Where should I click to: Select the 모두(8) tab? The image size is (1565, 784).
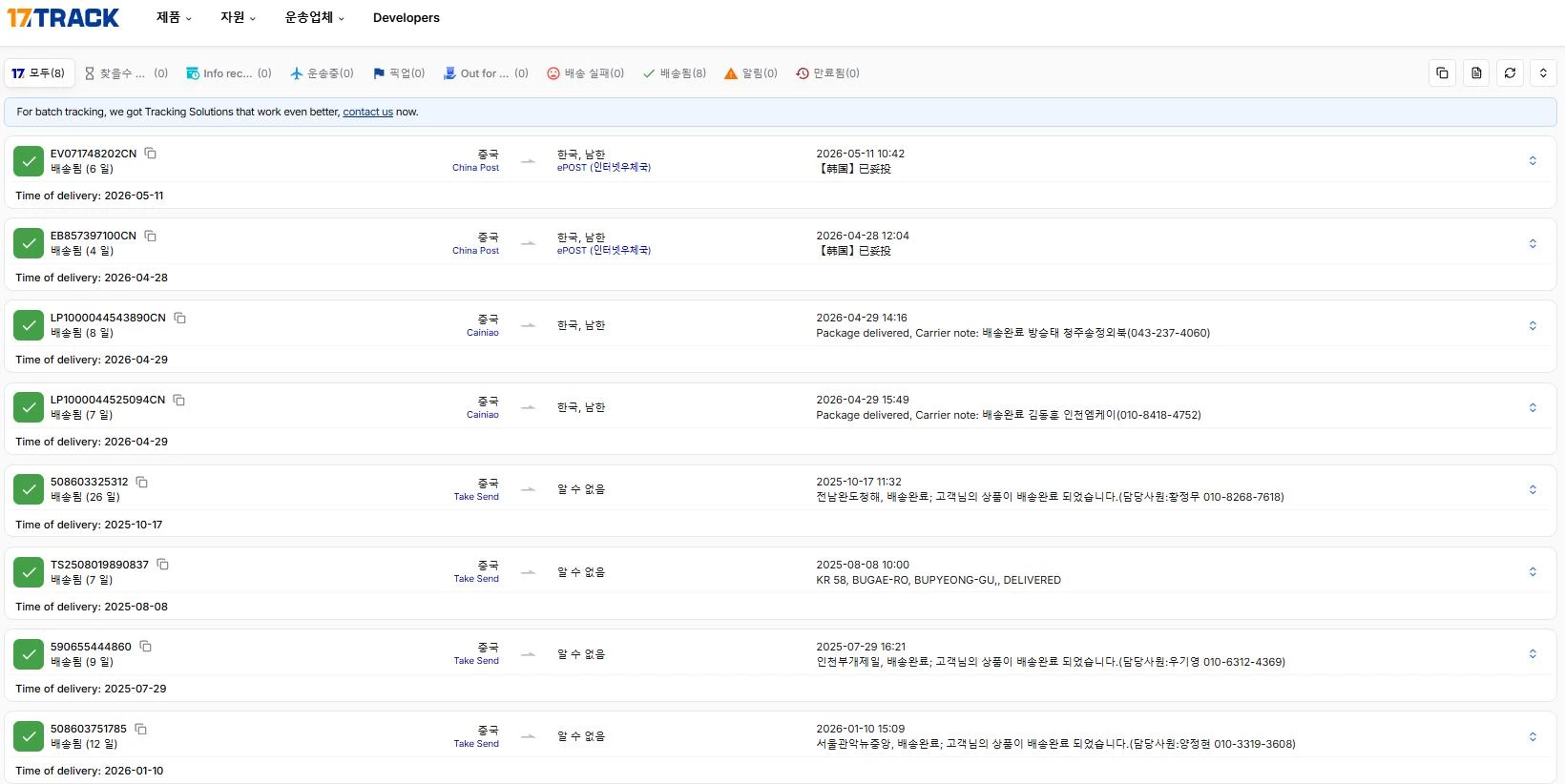click(38, 73)
